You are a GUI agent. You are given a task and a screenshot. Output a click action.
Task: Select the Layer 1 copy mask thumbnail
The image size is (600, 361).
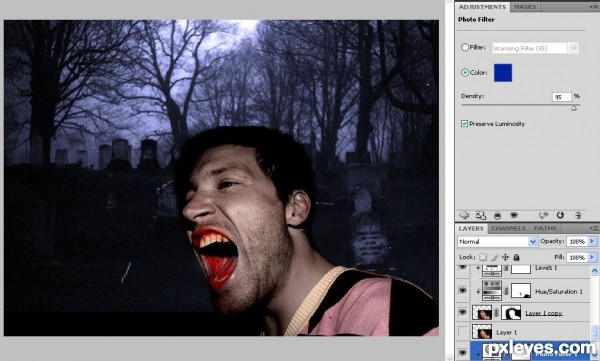(511, 312)
